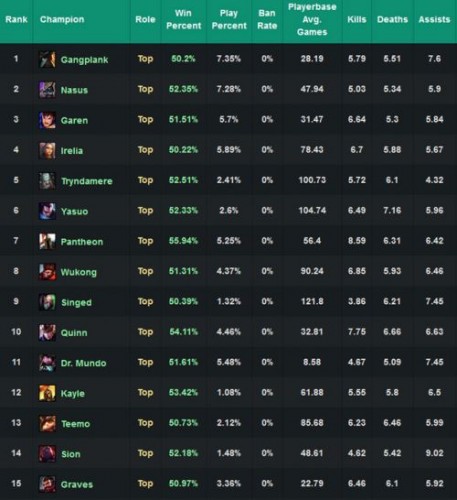The height and width of the screenshot is (500, 457).
Task: Click the Nasus champion portrait icon
Action: 47,90
